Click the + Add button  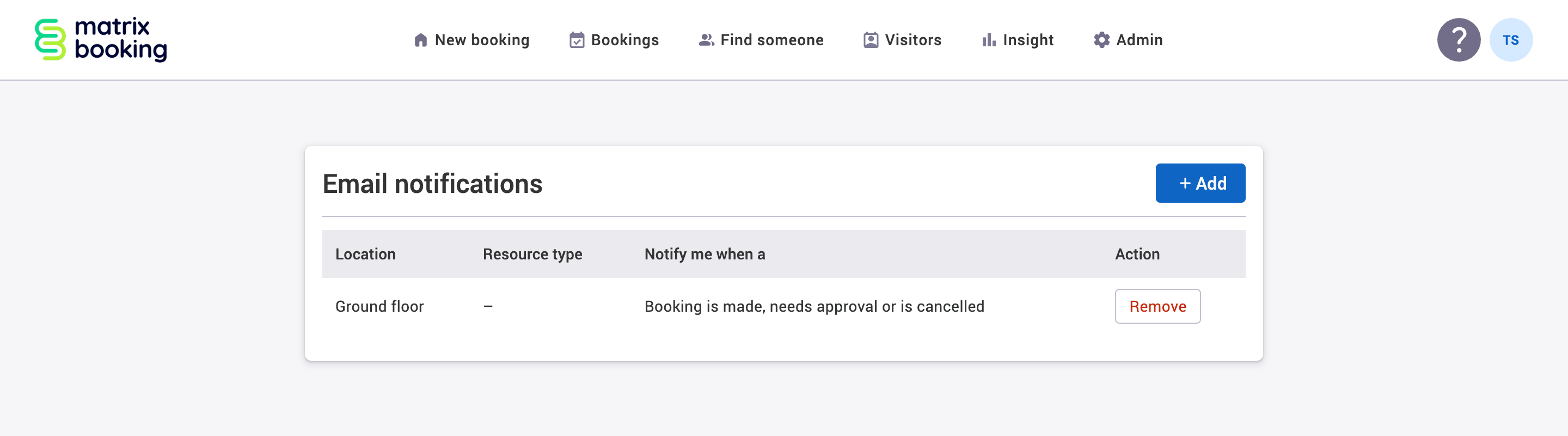1200,183
